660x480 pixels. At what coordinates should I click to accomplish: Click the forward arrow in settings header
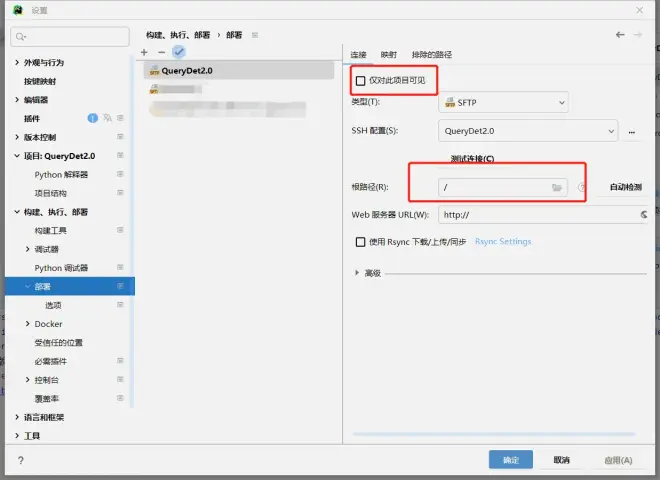point(638,35)
